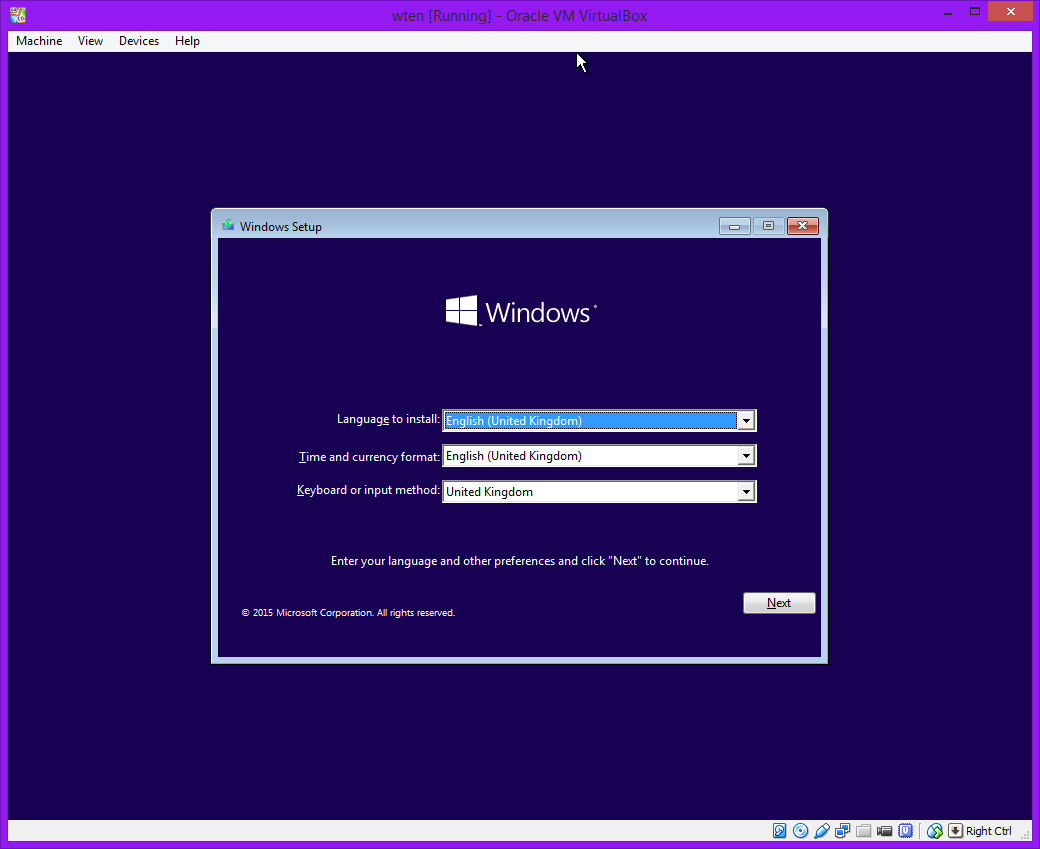
Task: Click the CPU virtualization status icon
Action: coord(906,831)
